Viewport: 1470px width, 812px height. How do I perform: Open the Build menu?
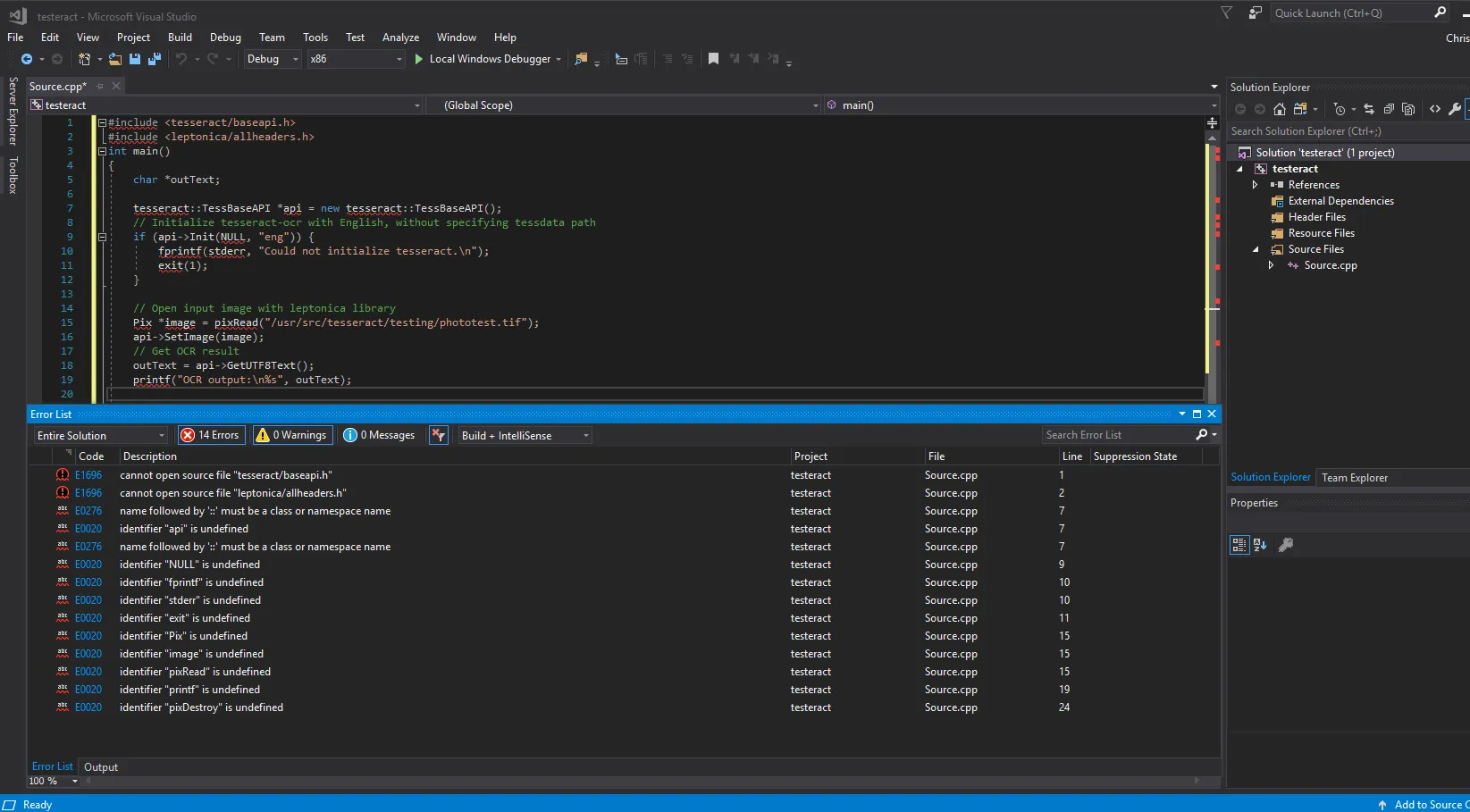coord(180,38)
